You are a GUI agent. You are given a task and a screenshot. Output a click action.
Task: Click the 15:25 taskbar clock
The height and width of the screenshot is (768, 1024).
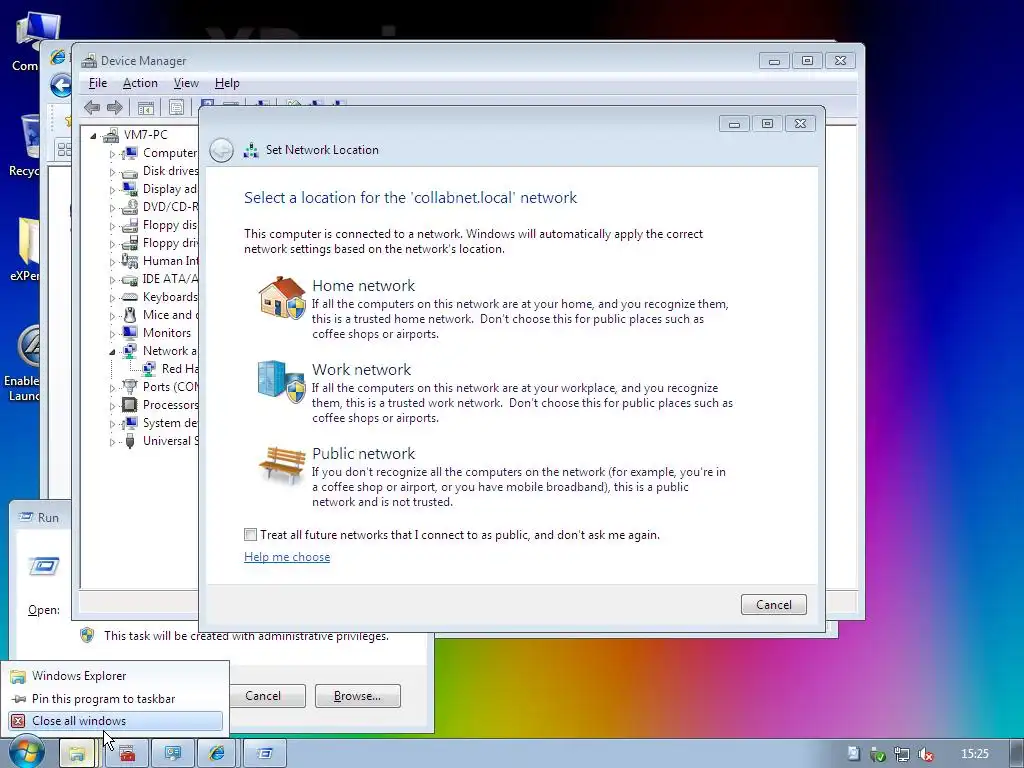tap(974, 754)
